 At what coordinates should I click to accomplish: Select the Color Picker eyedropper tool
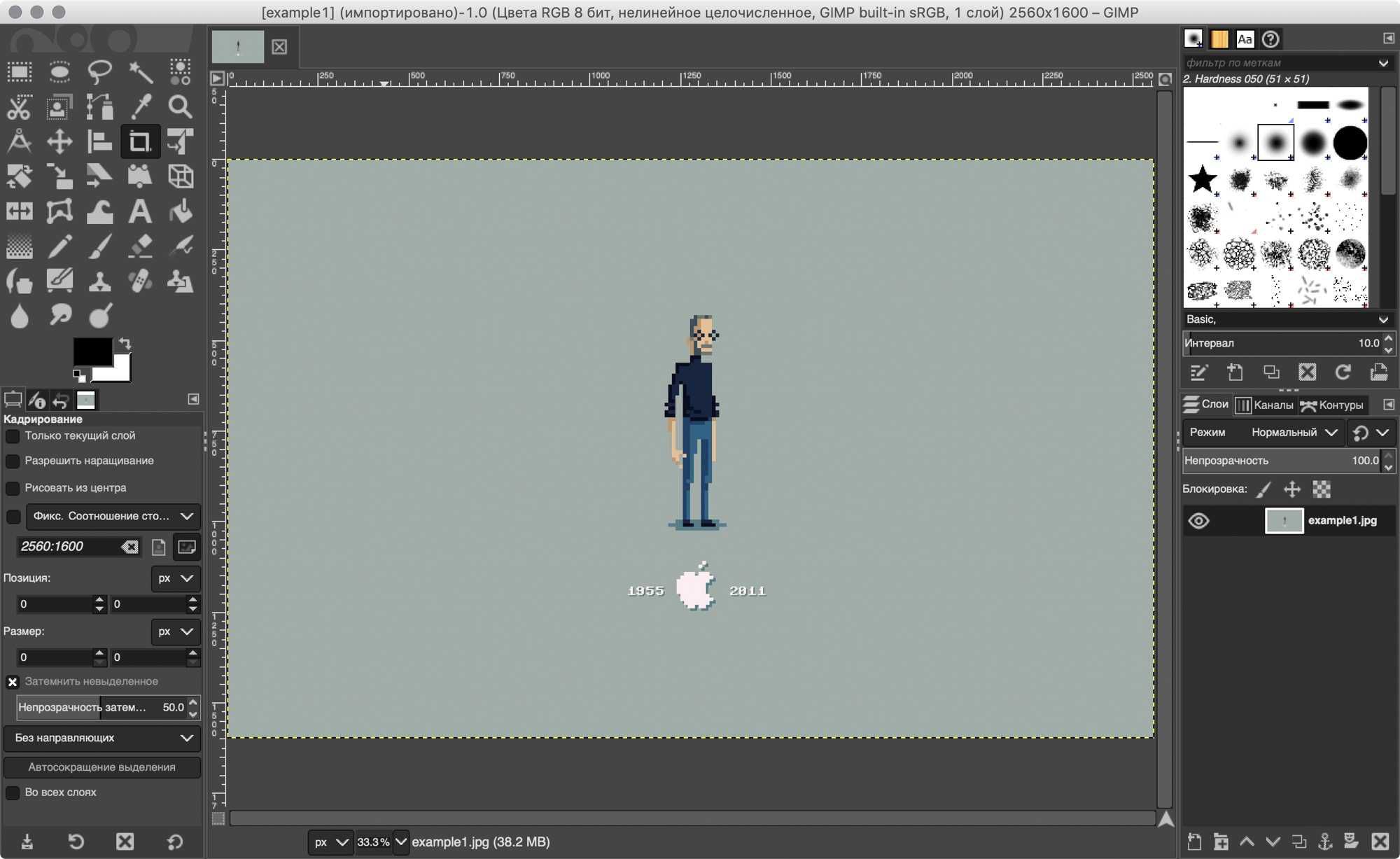coord(140,106)
